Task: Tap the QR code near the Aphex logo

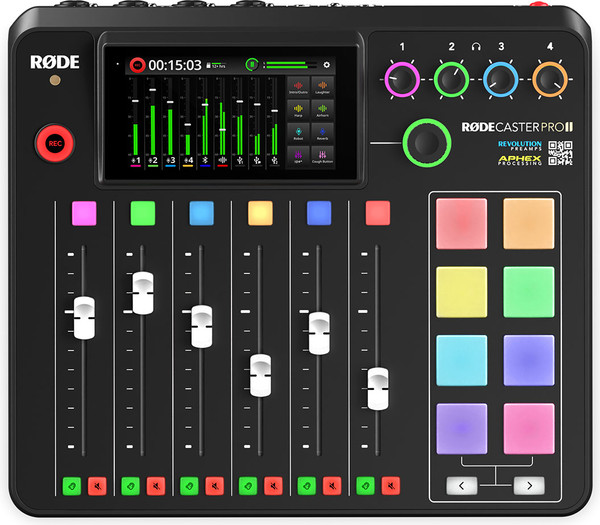Action: coord(560,153)
